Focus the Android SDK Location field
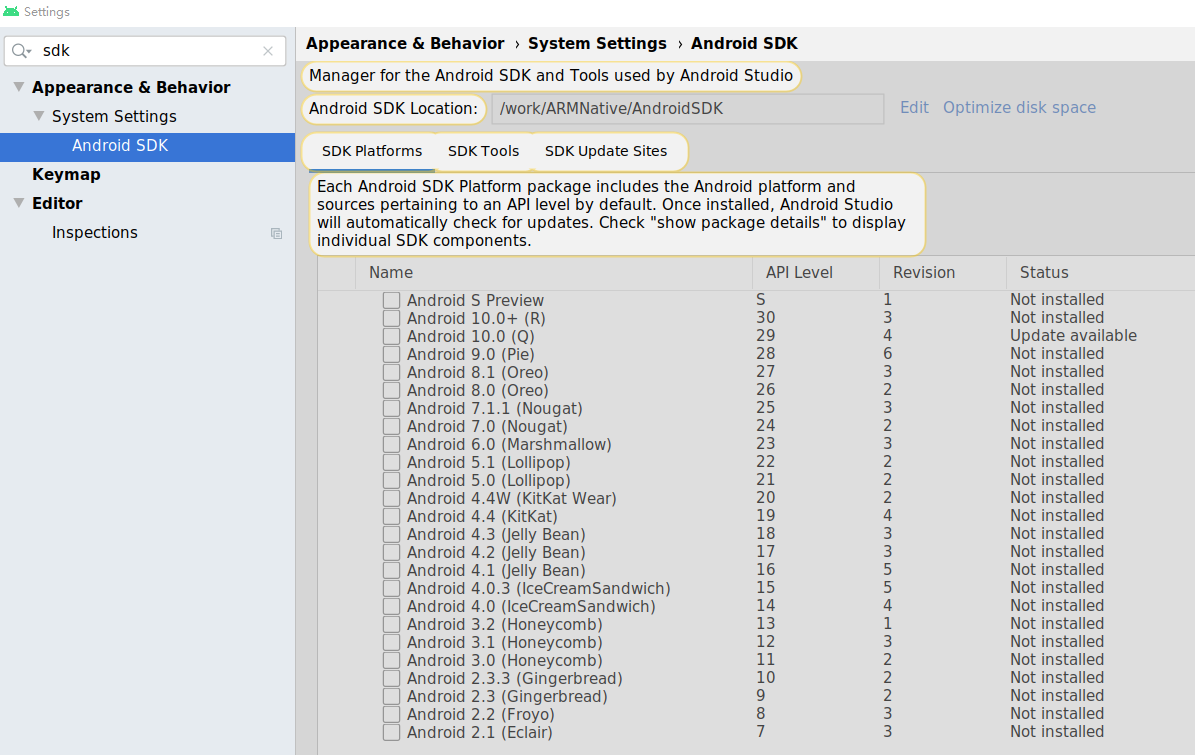1195x755 pixels. 687,108
